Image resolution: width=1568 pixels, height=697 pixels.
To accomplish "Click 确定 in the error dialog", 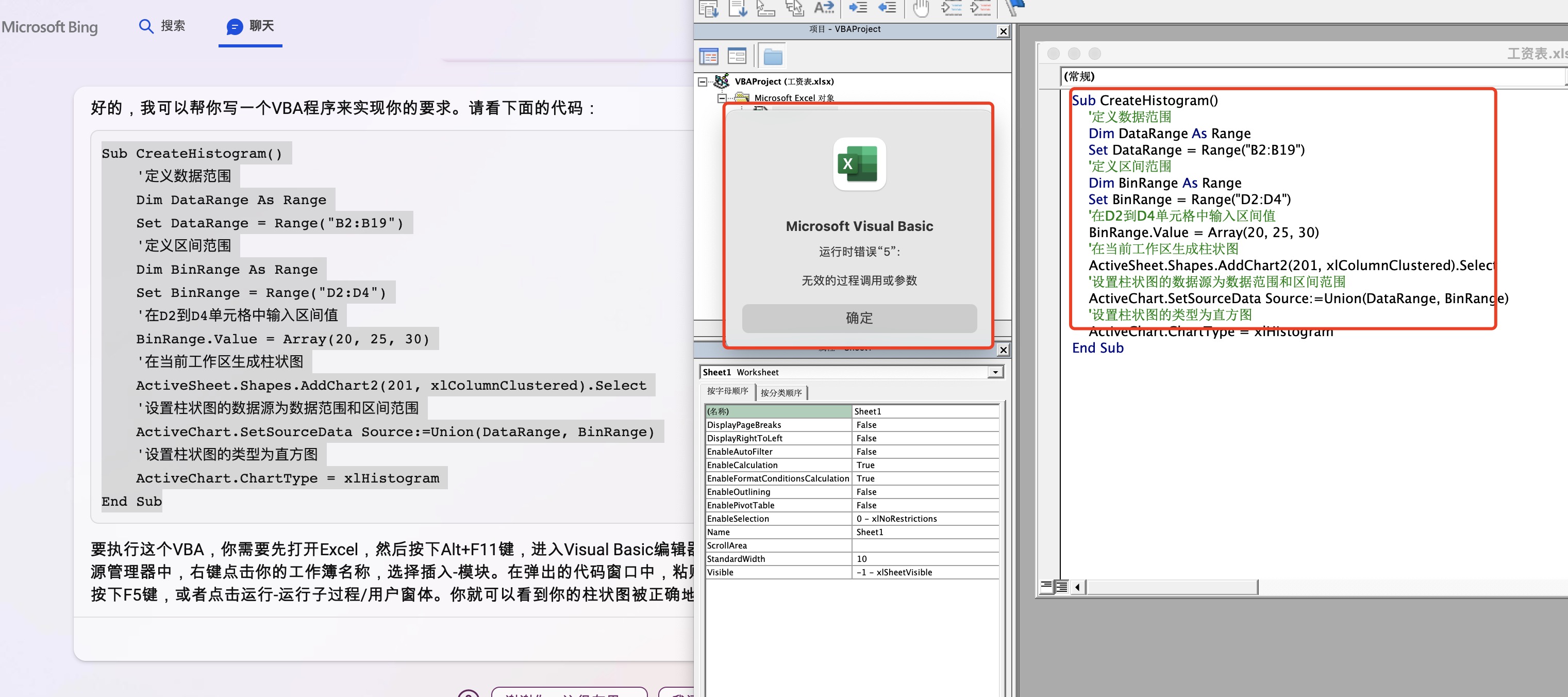I will tap(859, 318).
